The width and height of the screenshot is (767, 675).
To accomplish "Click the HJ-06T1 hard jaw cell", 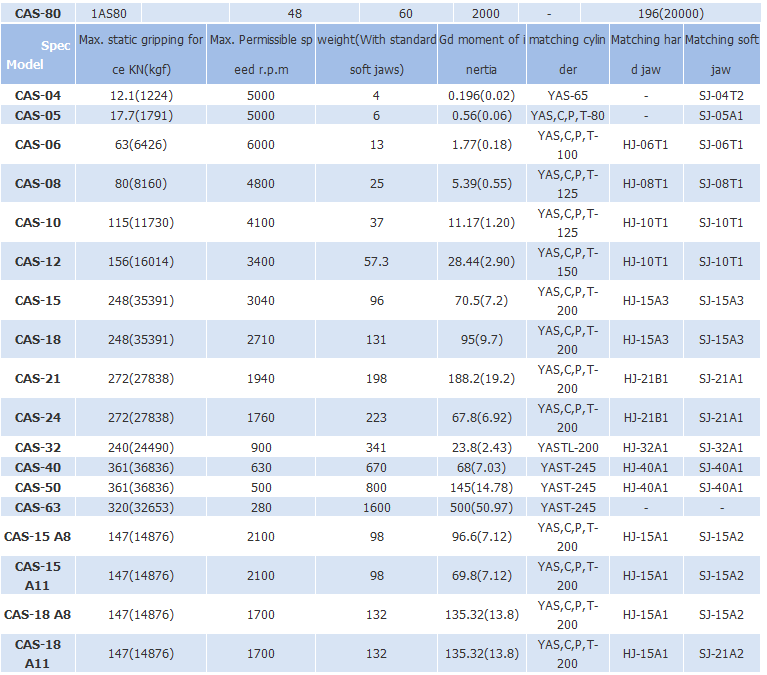I will [646, 145].
